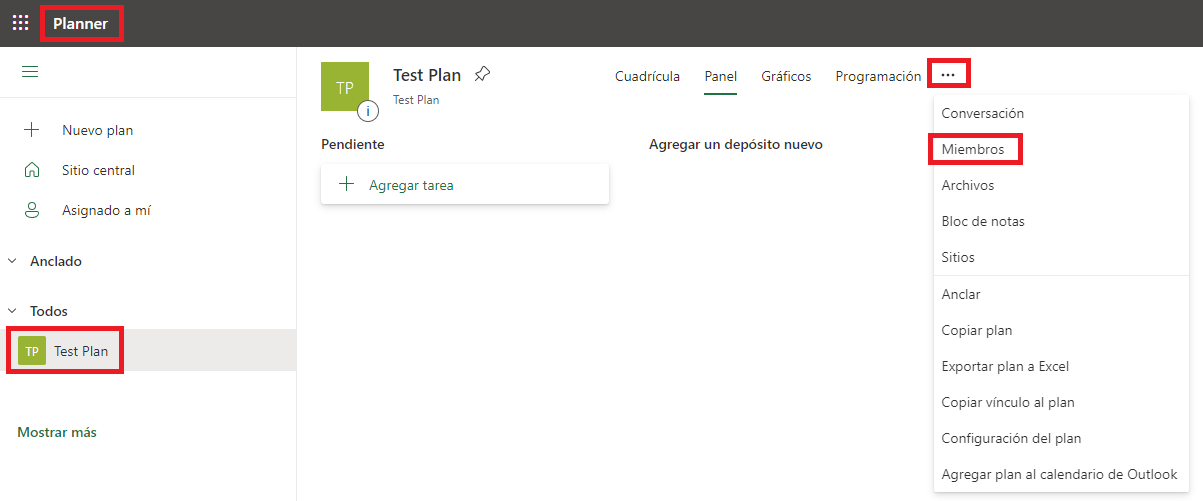Click the Anclado section label

click(56, 261)
